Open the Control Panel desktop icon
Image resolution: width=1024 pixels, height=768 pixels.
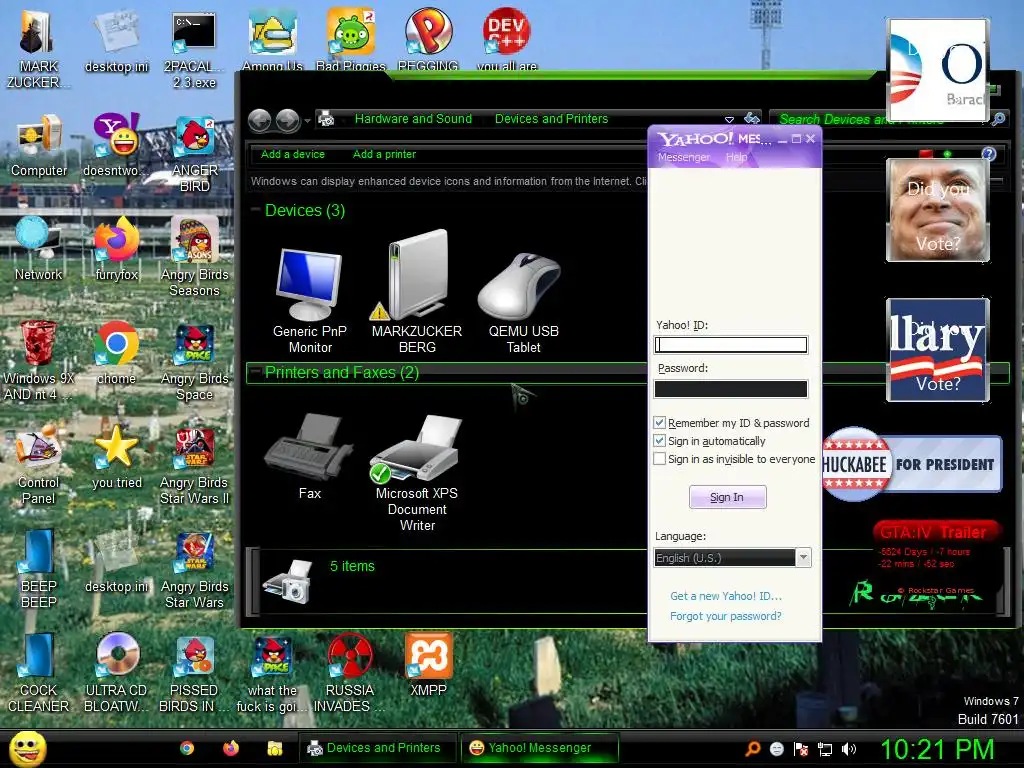(39, 465)
